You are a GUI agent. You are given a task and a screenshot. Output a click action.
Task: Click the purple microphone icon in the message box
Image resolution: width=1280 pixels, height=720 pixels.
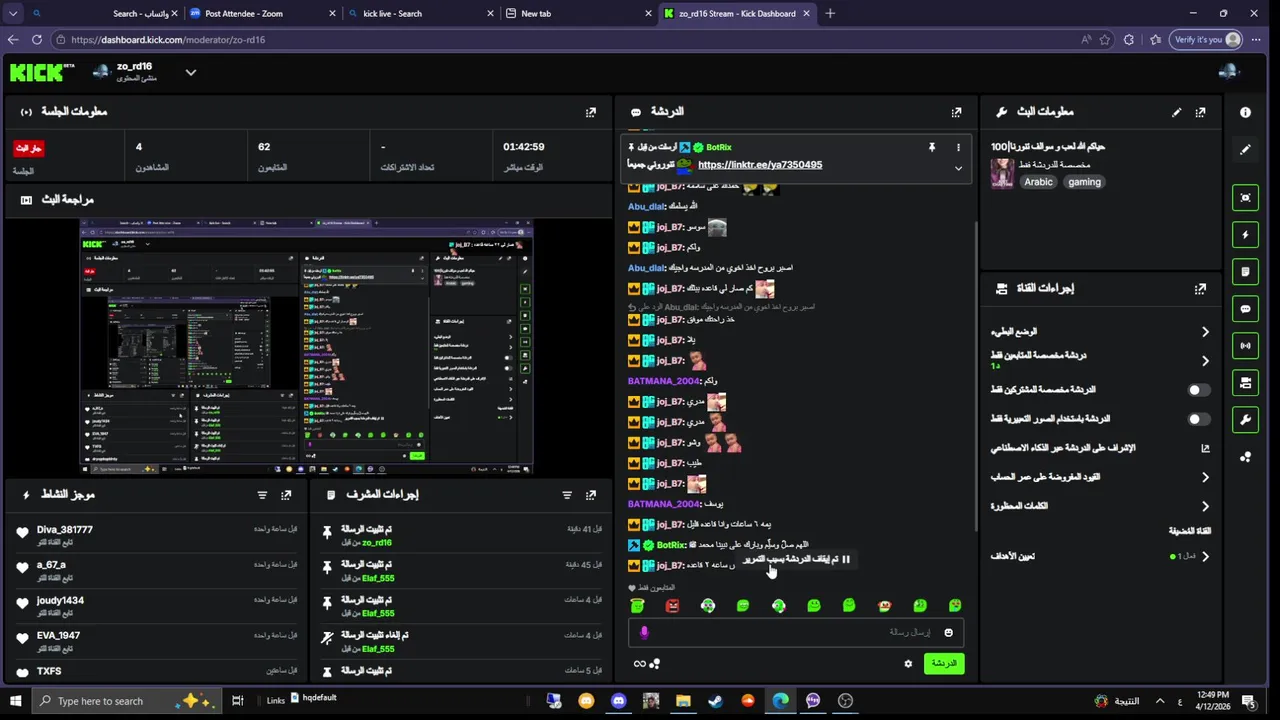[644, 632]
